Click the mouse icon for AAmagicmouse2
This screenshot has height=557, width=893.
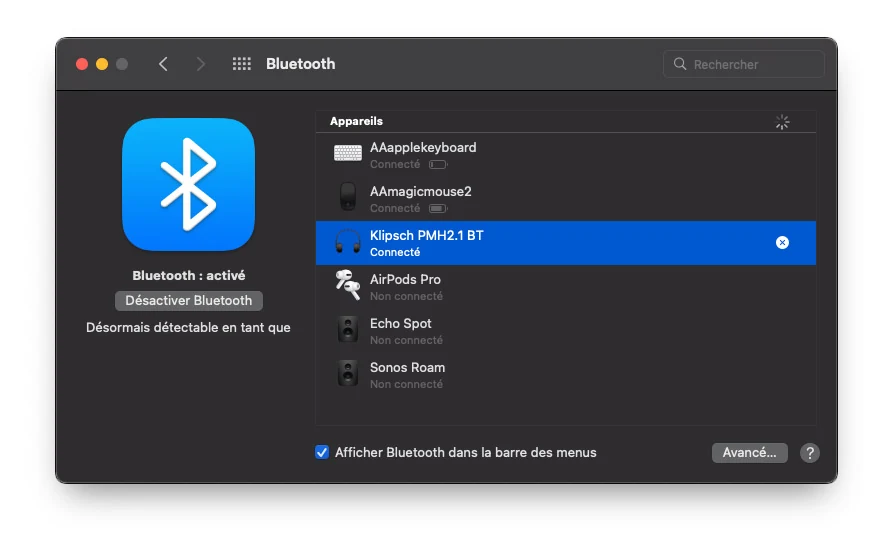(347, 197)
